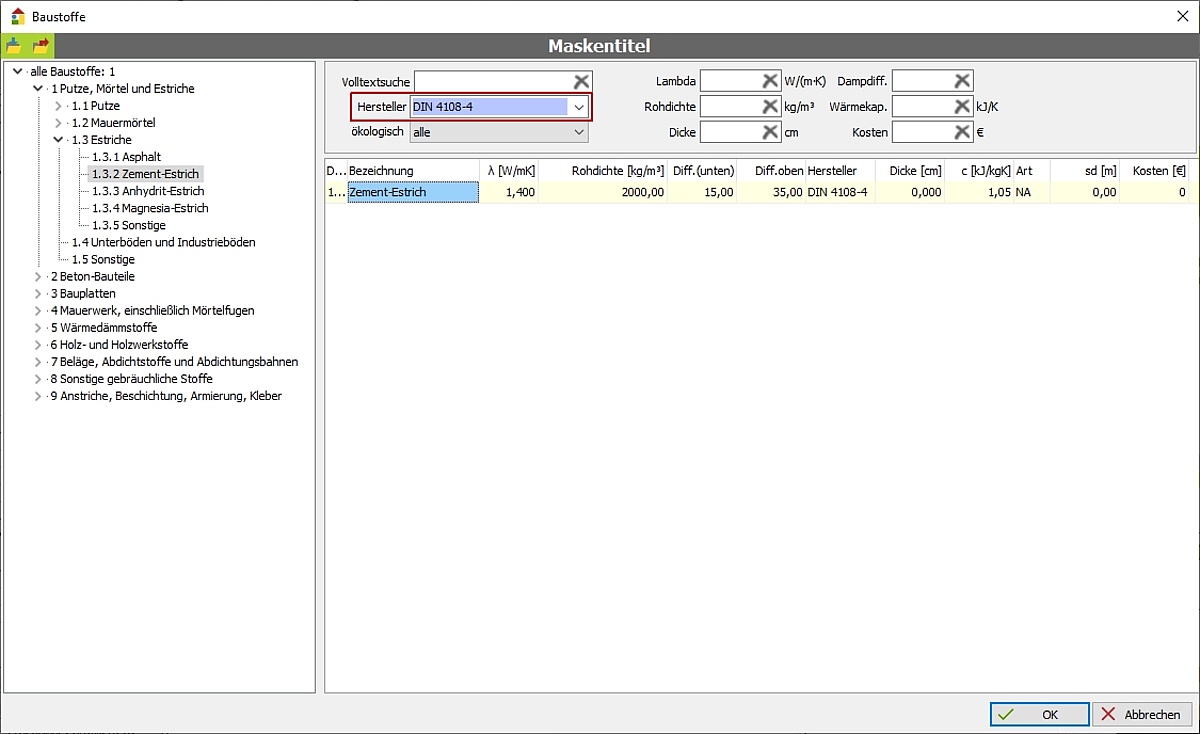Select 1.4 Unterböden und Industrieböden
The width and height of the screenshot is (1200, 734).
point(163,242)
